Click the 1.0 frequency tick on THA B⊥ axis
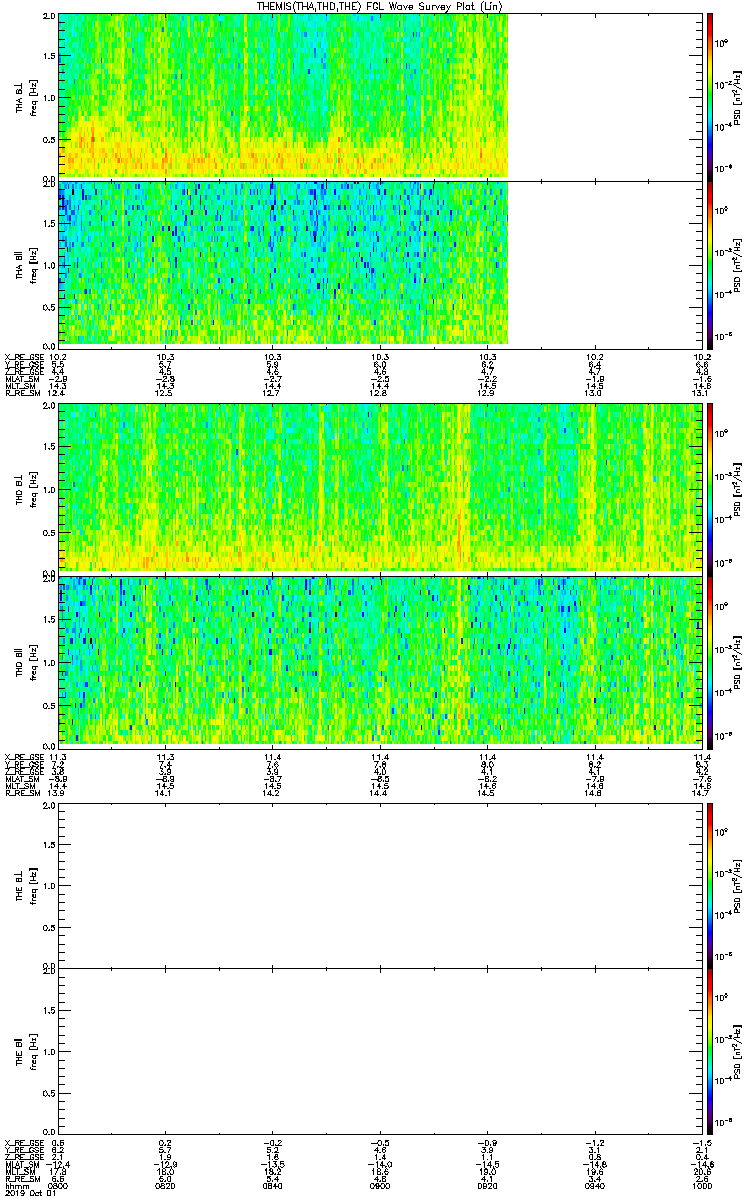 [x=51, y=97]
